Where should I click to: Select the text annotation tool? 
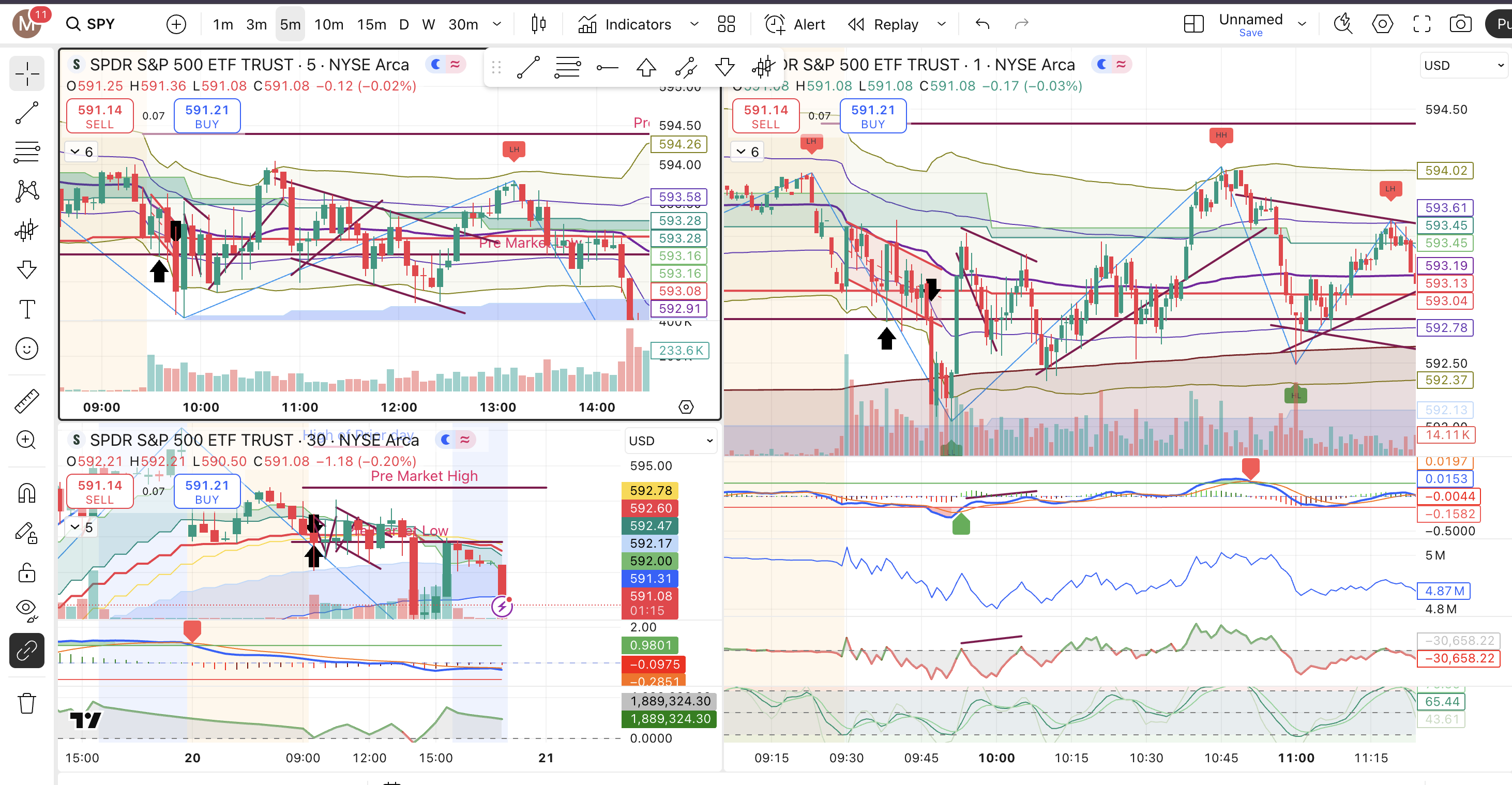point(26,309)
